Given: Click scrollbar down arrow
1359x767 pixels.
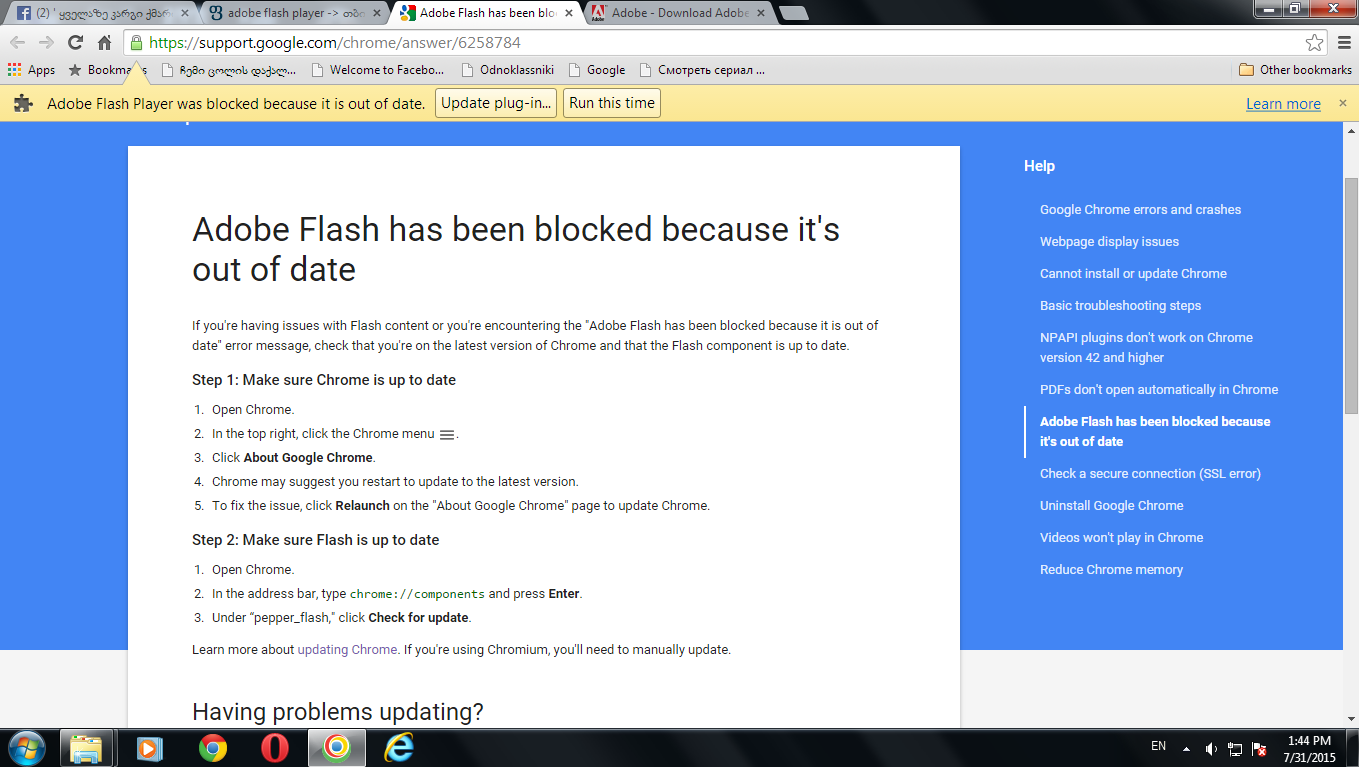Looking at the screenshot, I should pyautogui.click(x=1350, y=720).
